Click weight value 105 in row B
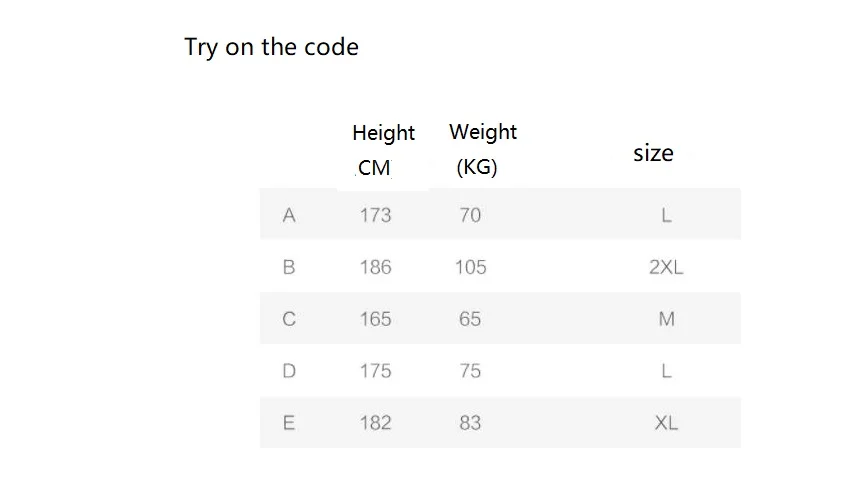This screenshot has width=866, height=498. [471, 267]
